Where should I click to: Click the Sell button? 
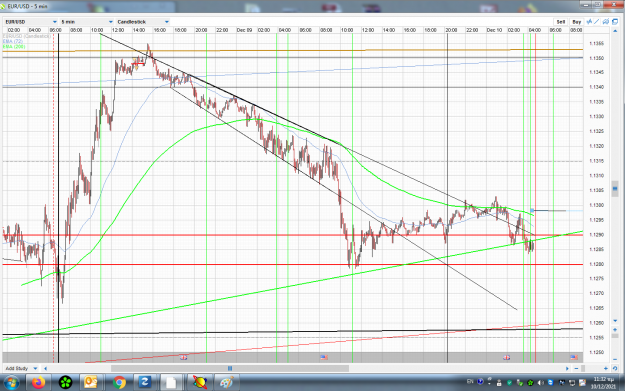(x=560, y=22)
